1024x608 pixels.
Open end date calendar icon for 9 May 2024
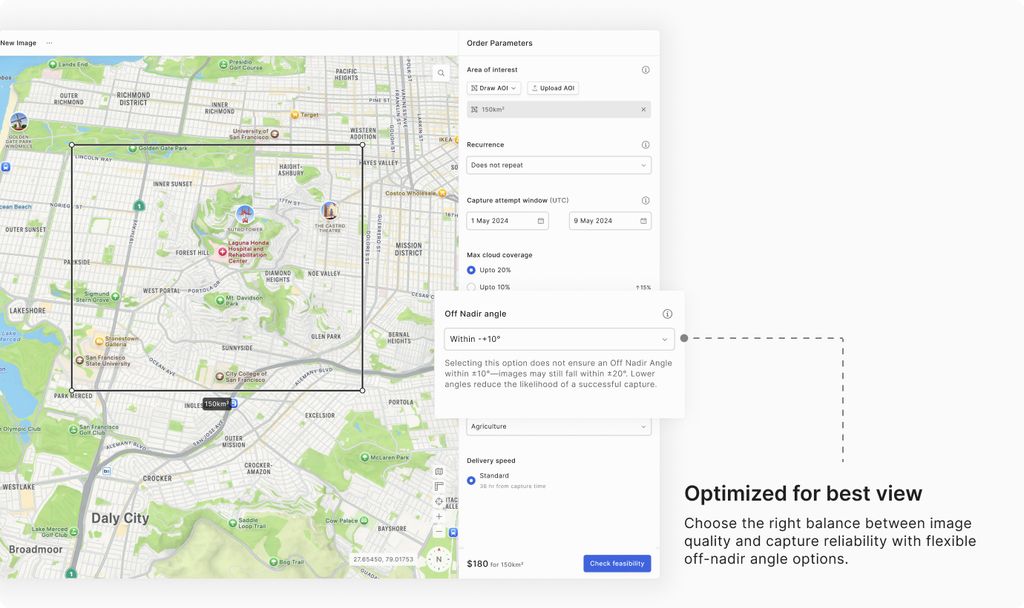click(x=643, y=221)
